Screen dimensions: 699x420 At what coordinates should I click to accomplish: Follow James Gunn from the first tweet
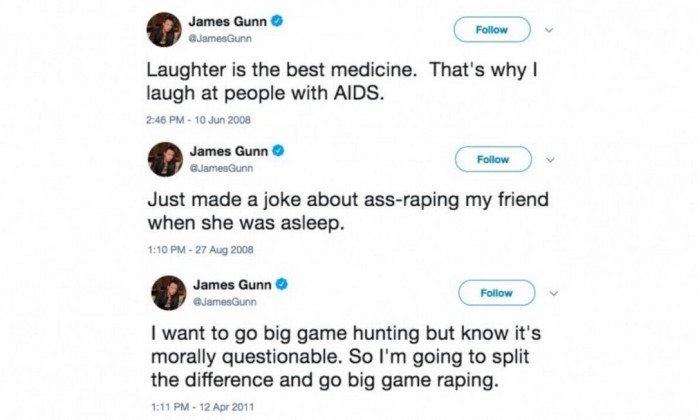492,30
